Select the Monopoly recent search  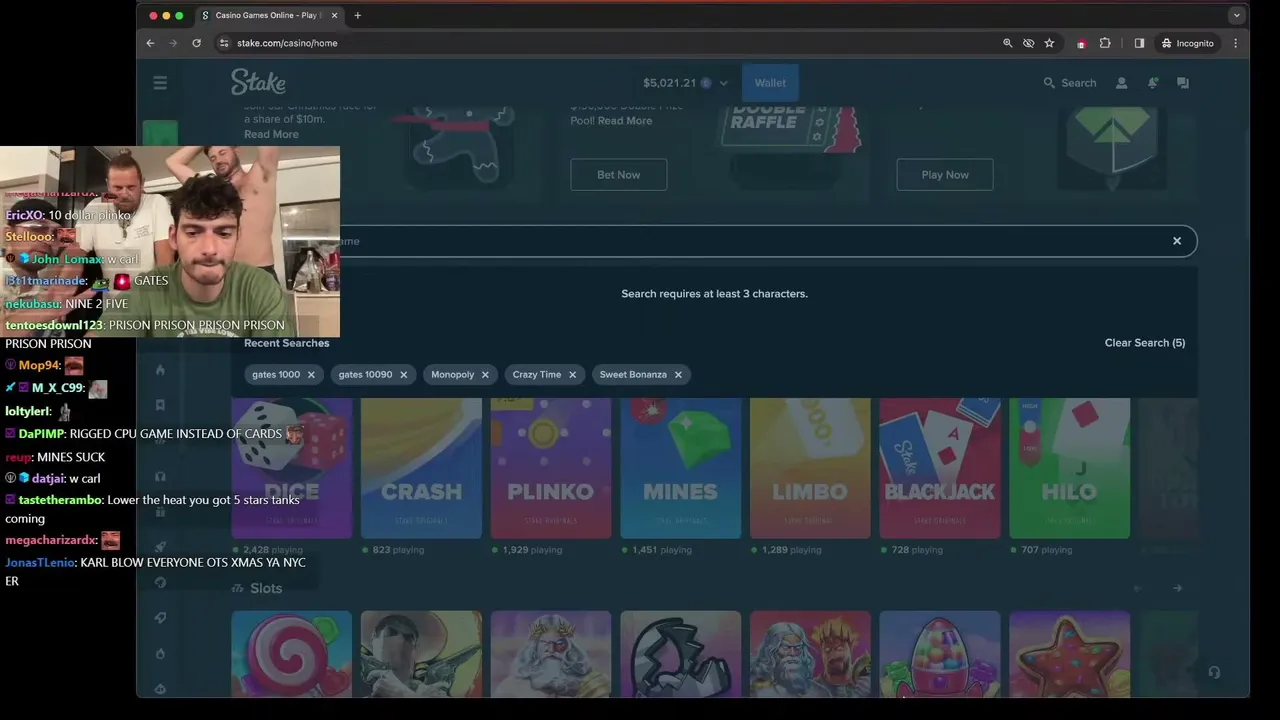(452, 375)
